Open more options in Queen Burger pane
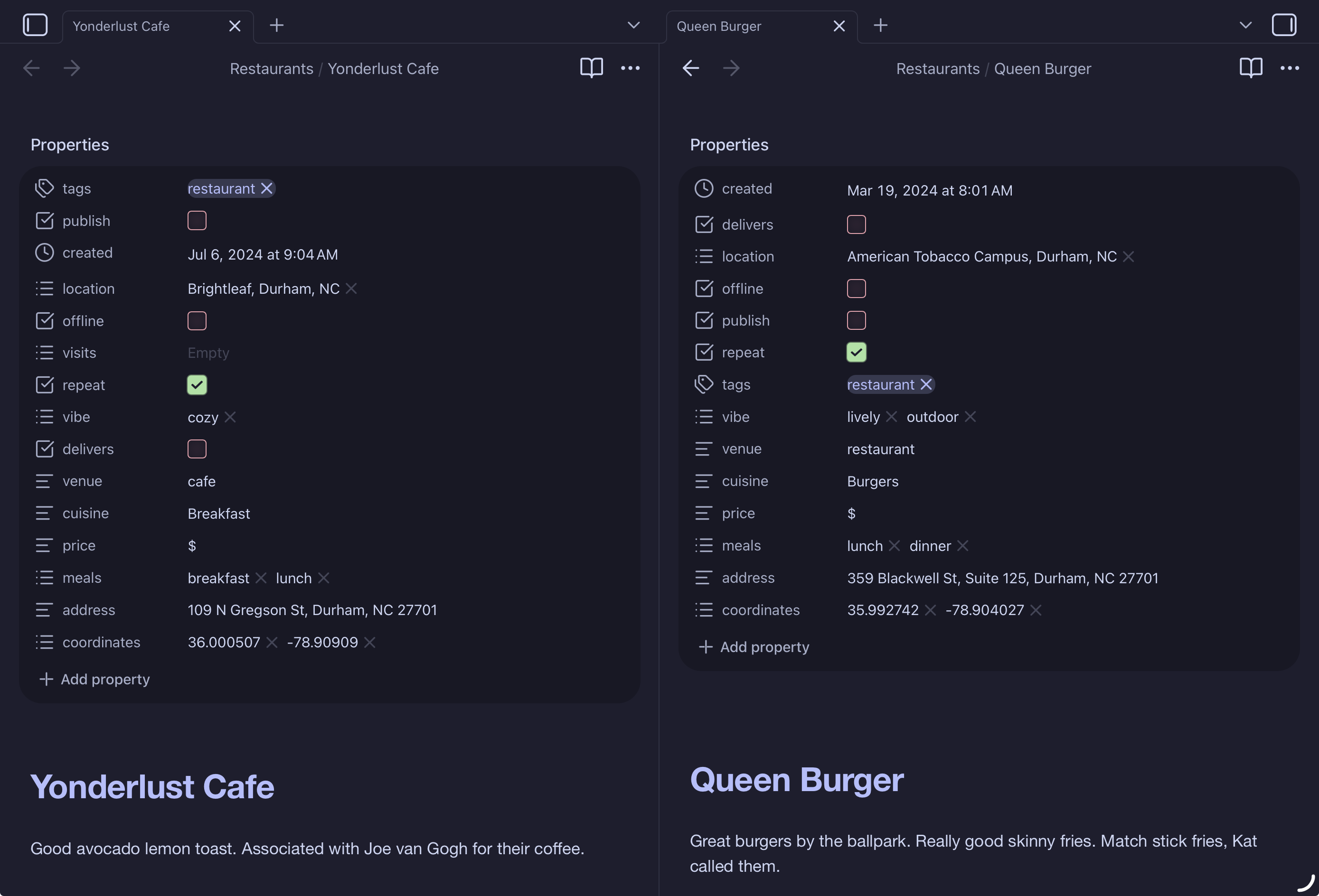This screenshot has height=896, width=1319. pyautogui.click(x=1290, y=68)
